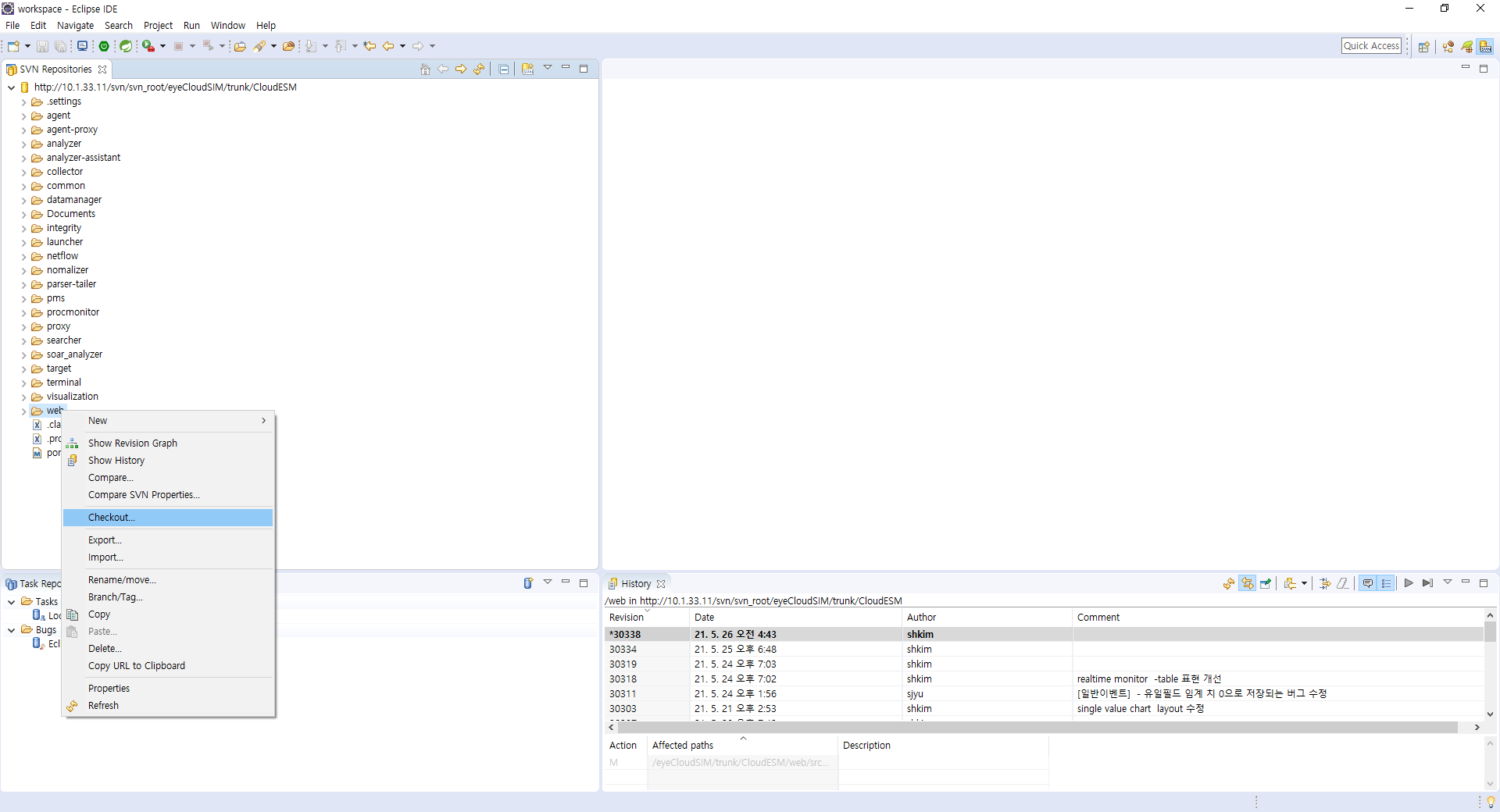Select the visualization folder in repository tree

click(x=72, y=397)
